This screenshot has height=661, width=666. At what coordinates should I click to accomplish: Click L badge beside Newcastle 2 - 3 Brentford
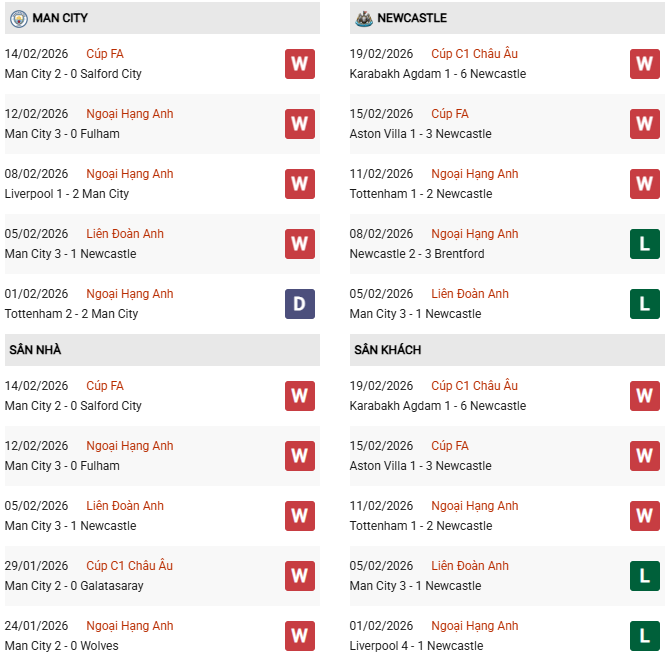click(645, 244)
